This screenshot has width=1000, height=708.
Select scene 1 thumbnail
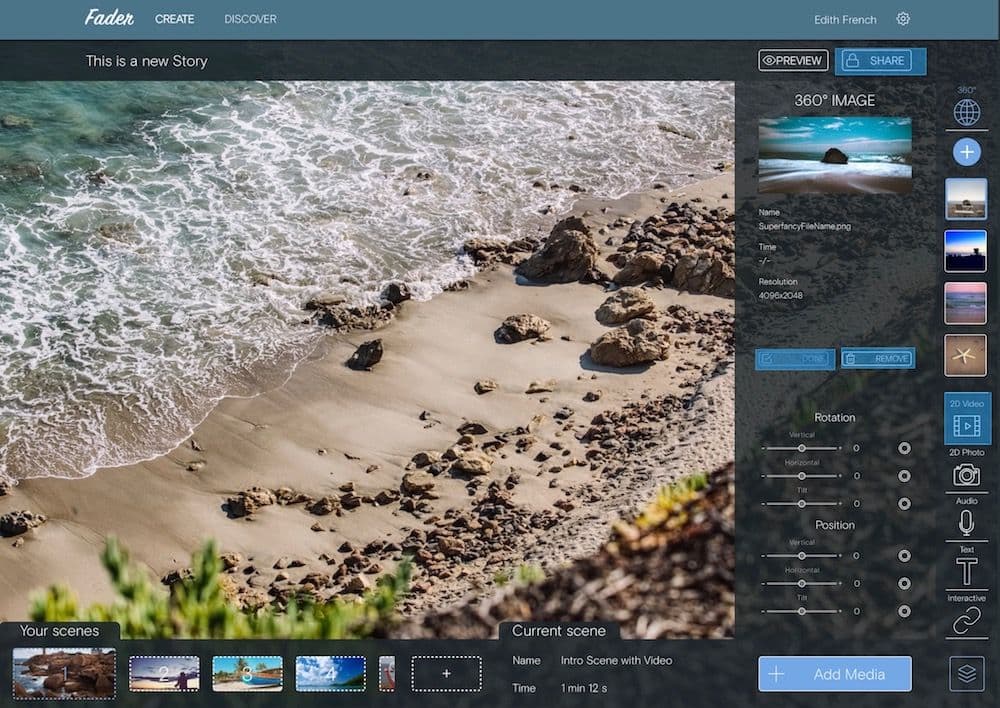pos(64,674)
